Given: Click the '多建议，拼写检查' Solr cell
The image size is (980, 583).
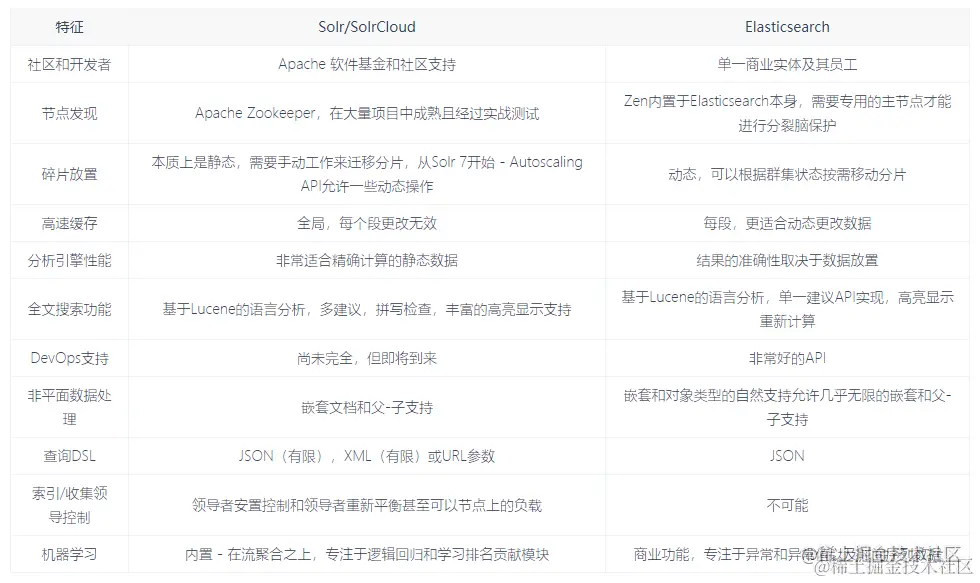Looking at the screenshot, I should 367,309.
